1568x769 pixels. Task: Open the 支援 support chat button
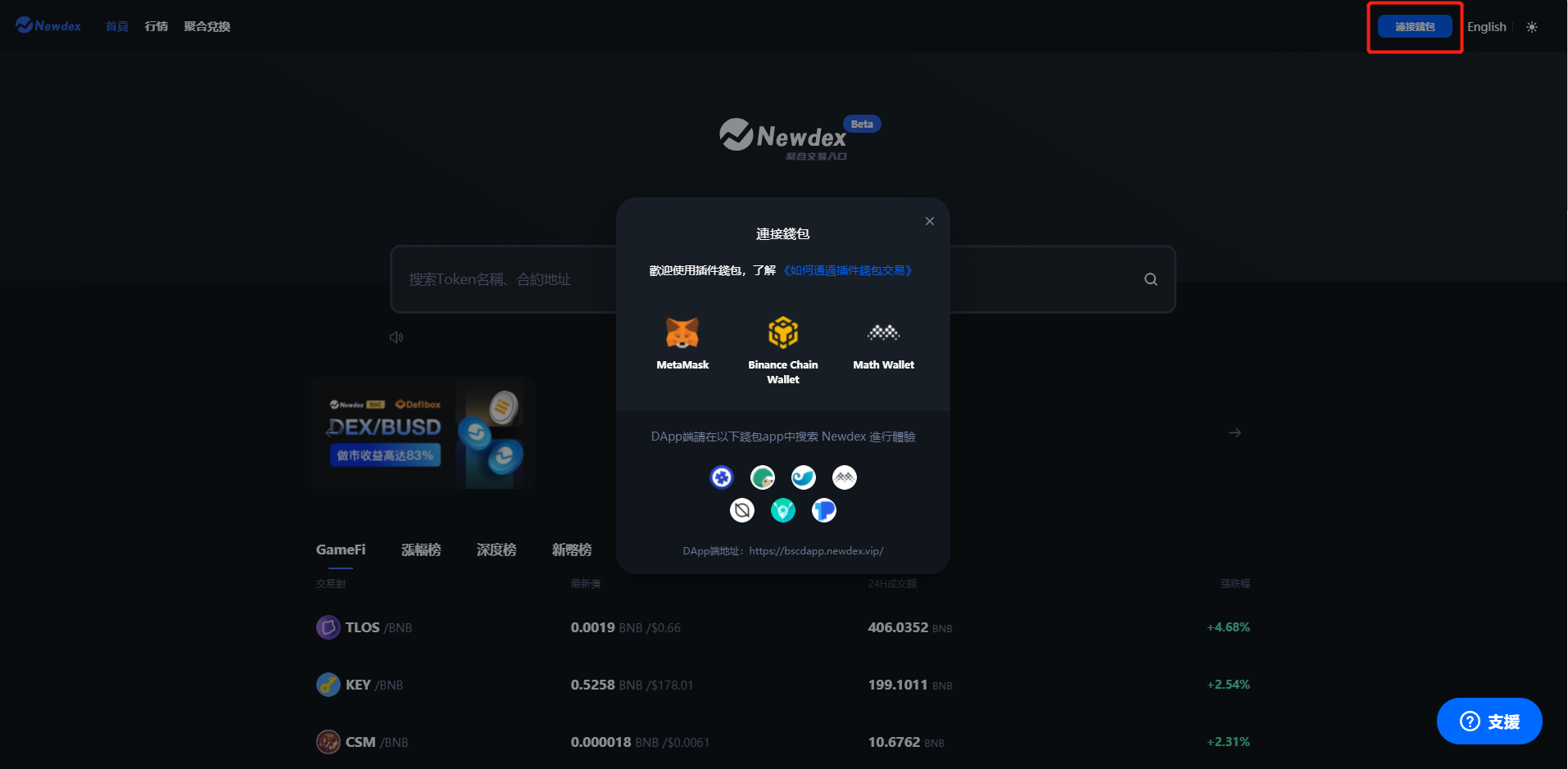click(x=1489, y=722)
